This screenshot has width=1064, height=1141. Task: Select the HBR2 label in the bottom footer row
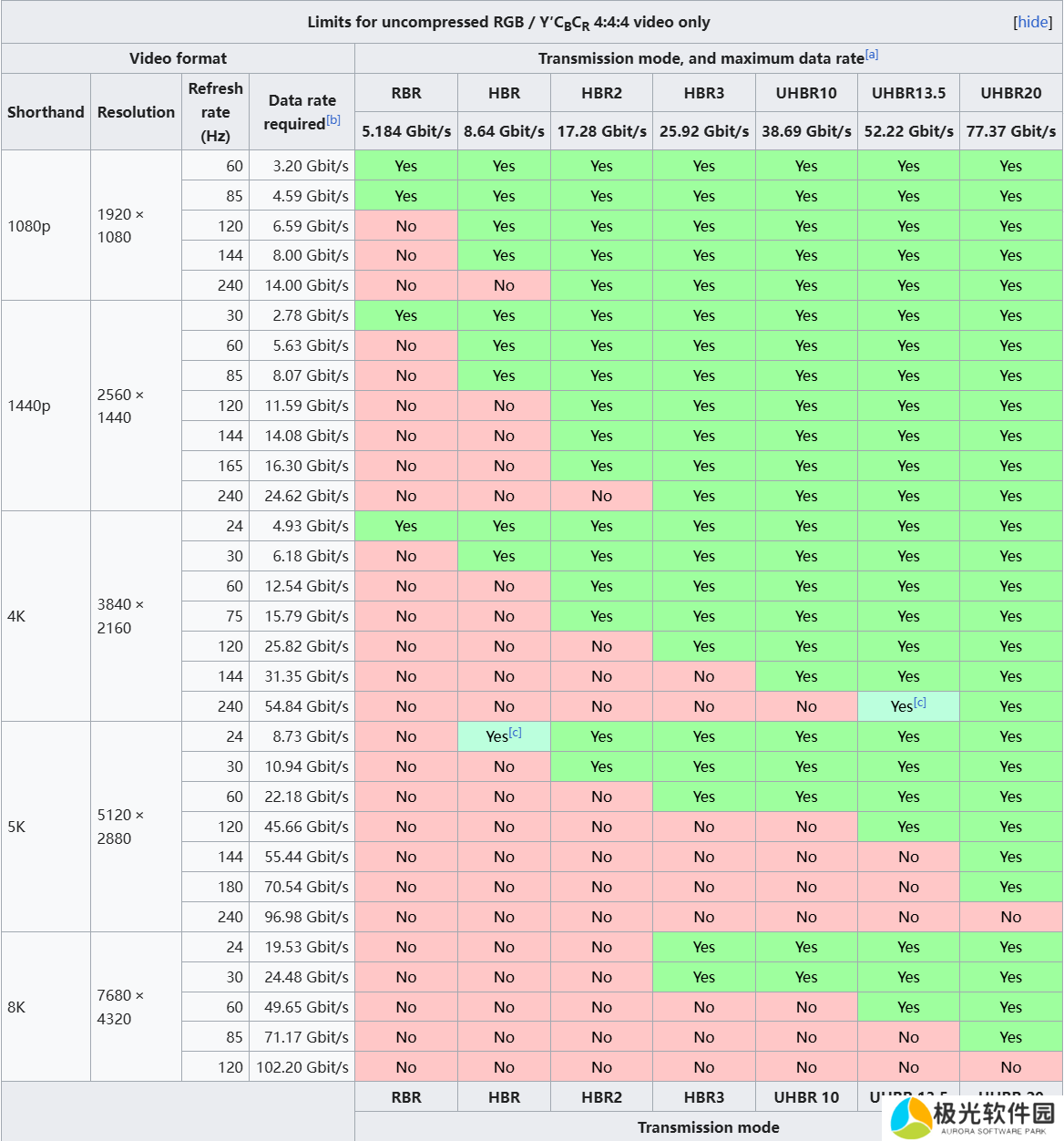pos(601,1097)
